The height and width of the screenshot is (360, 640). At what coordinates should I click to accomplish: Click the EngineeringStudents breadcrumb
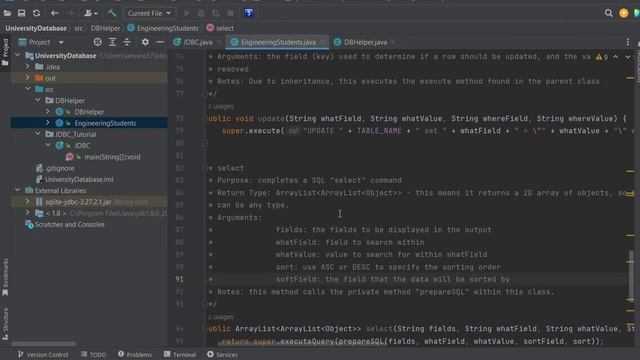point(163,28)
